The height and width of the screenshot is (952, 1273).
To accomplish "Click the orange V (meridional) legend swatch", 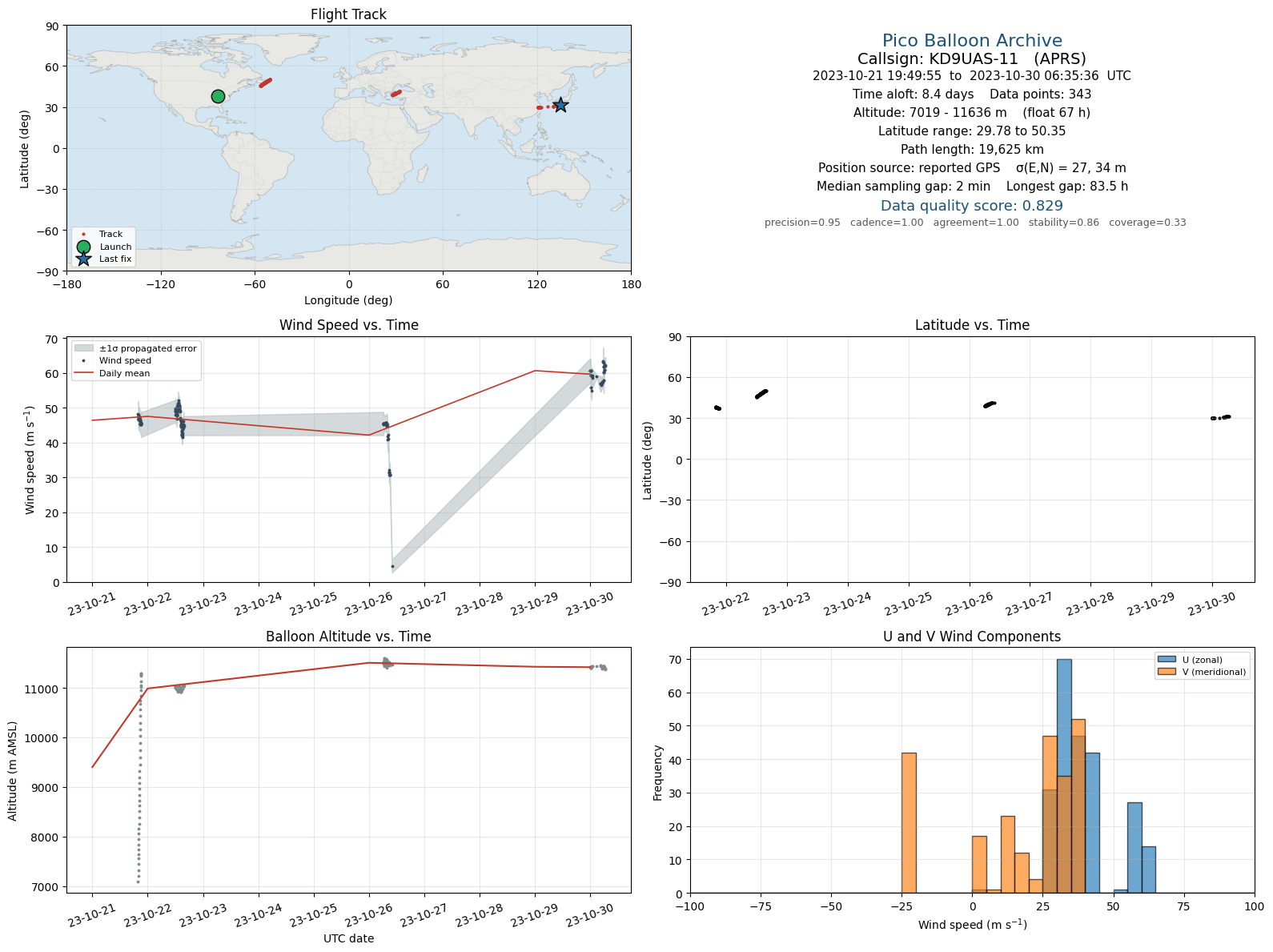I will tap(1167, 672).
